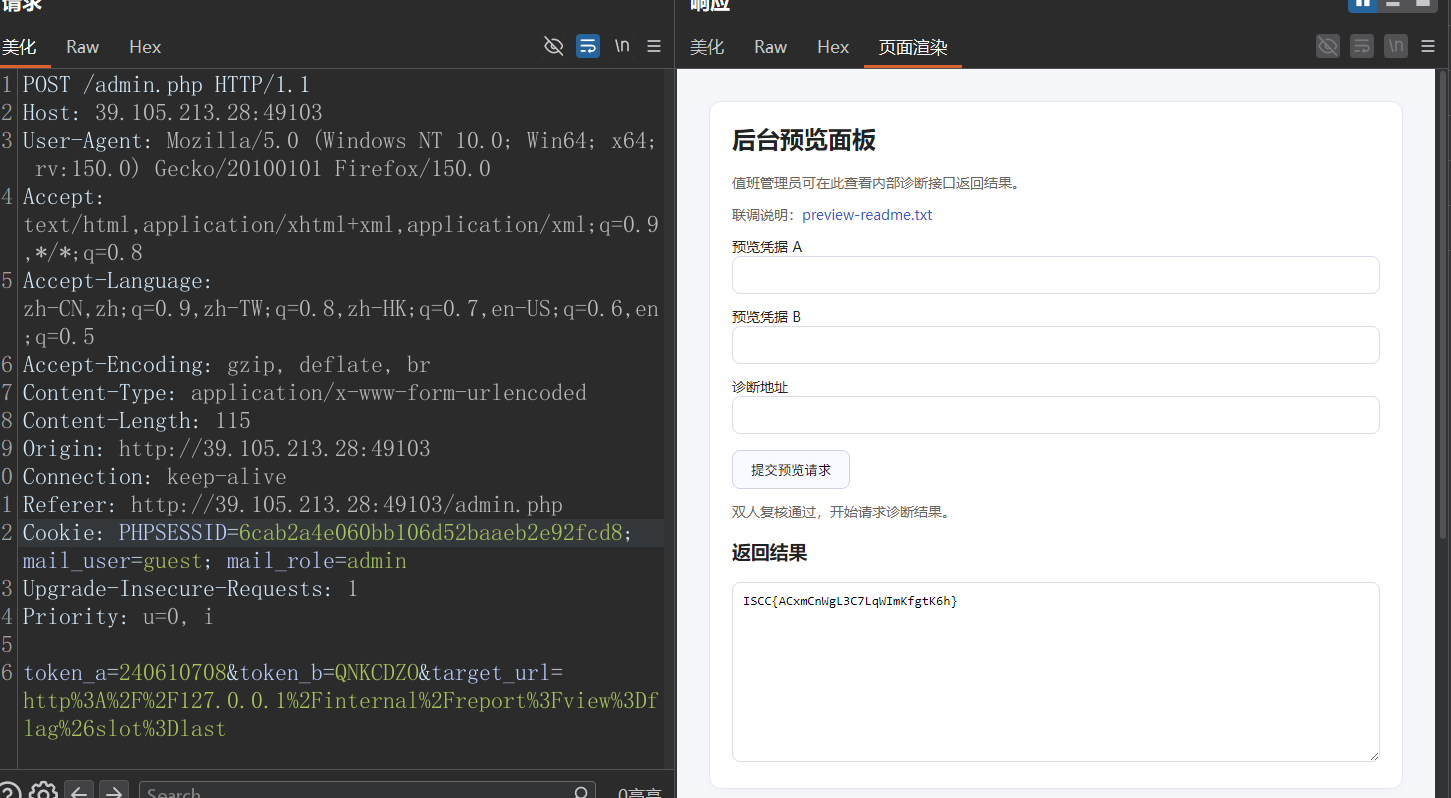
Task: Click the Content-Length: 115 line
Action: click(x=136, y=420)
